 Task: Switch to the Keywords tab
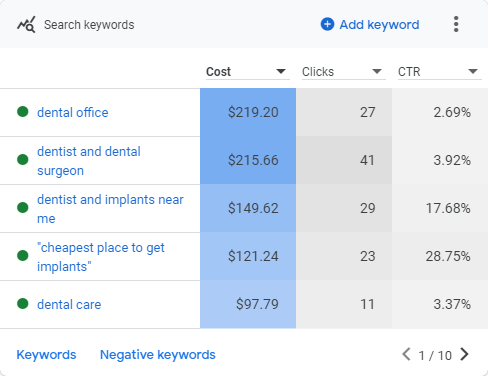[46, 355]
